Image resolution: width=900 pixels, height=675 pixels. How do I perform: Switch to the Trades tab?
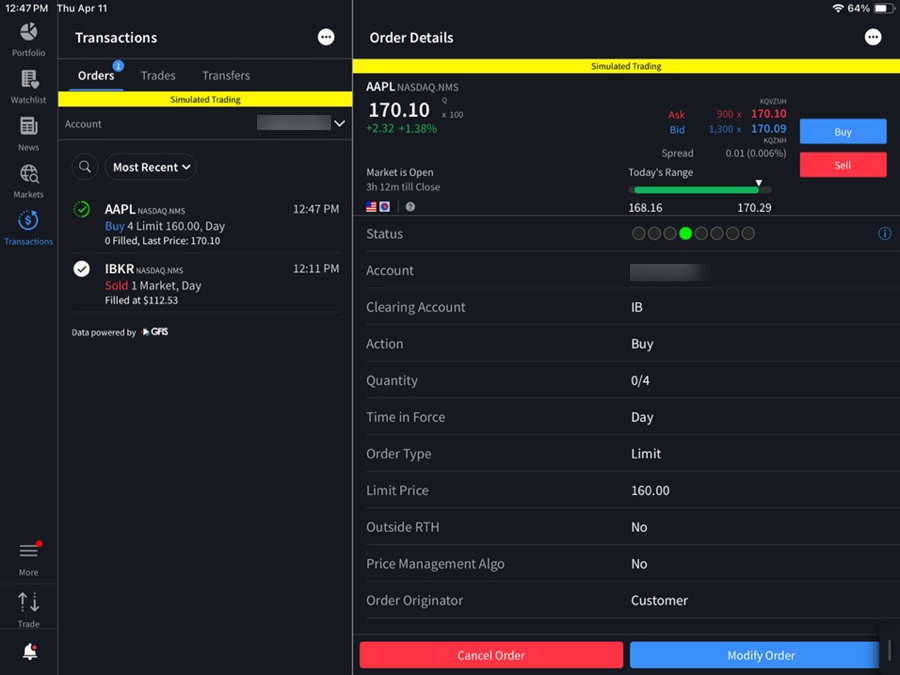158,75
